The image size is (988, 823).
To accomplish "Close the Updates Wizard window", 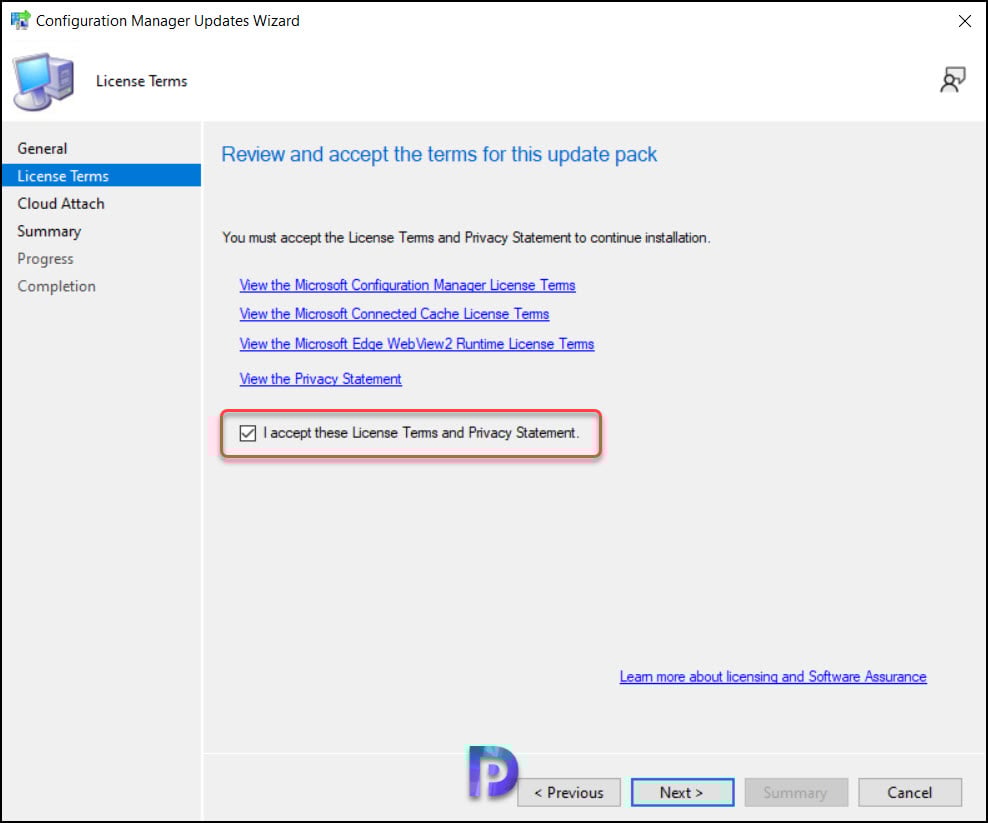I will [964, 21].
